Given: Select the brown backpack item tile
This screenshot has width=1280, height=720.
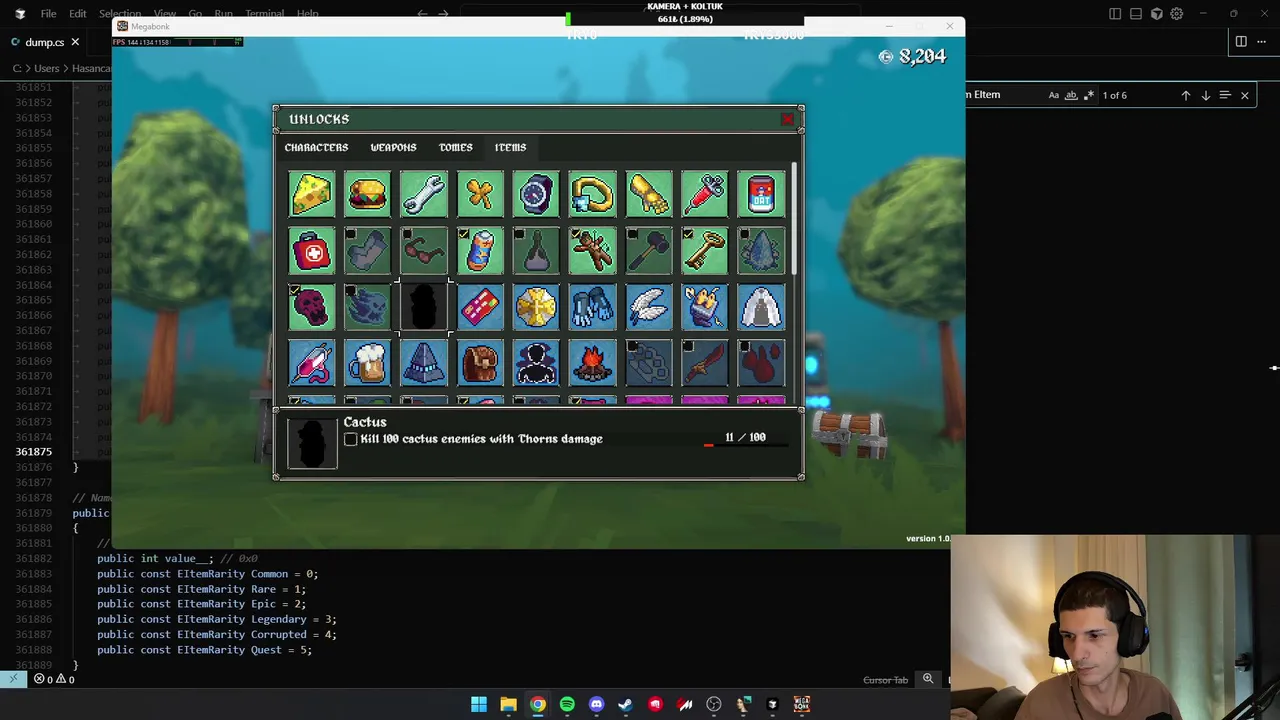Looking at the screenshot, I should point(480,363).
